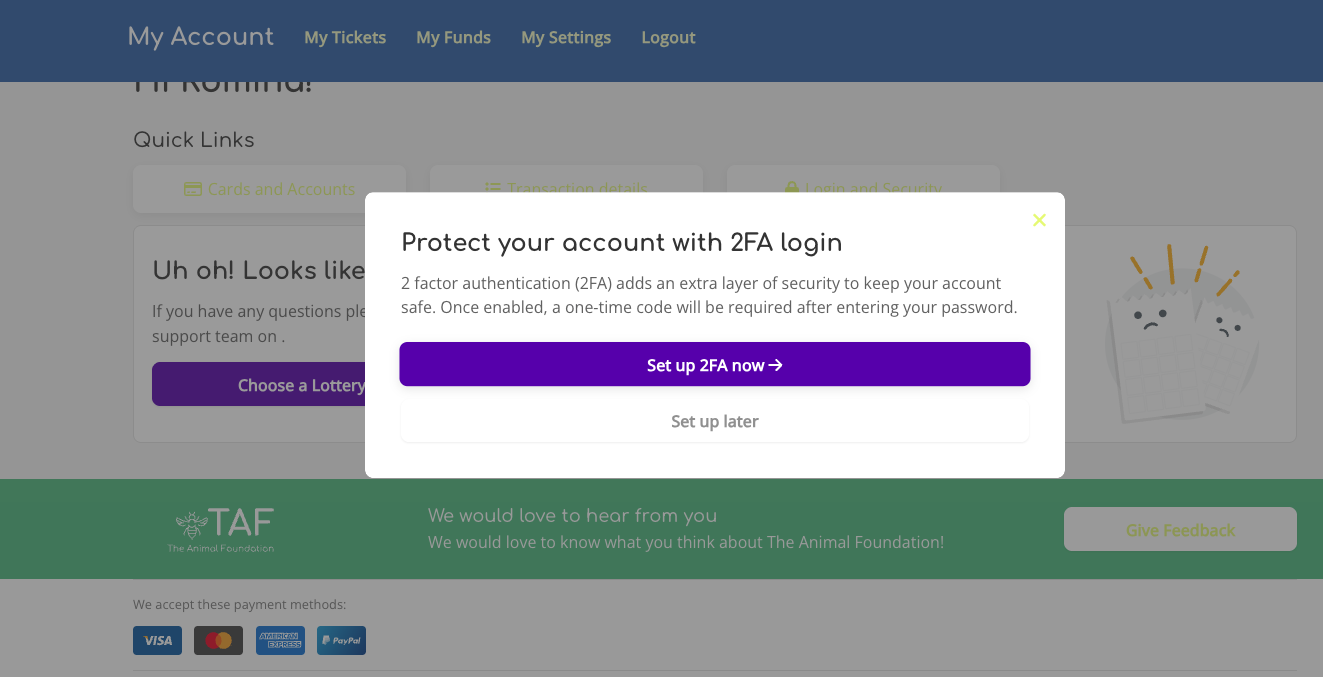Click the sad lottery tickets illustration
Screen dimensions: 1323x677
1180,335
